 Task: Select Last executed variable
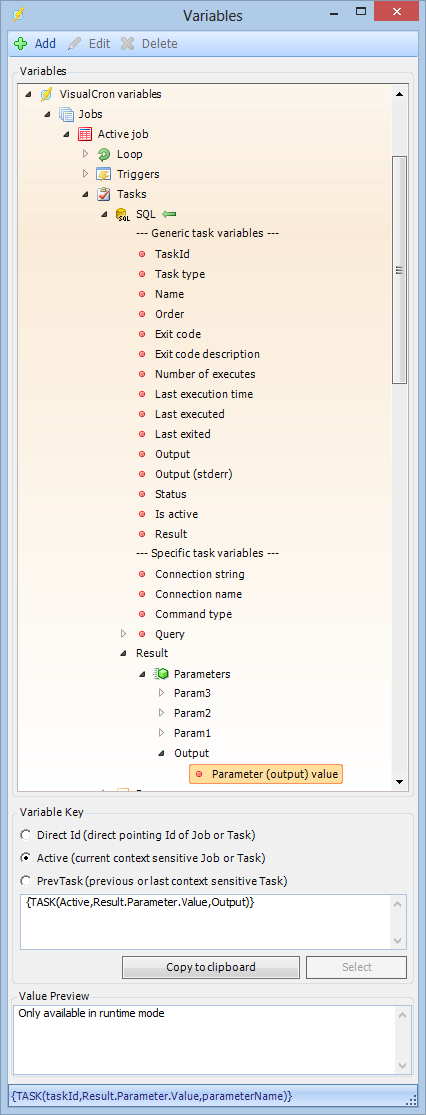pyautogui.click(x=189, y=413)
